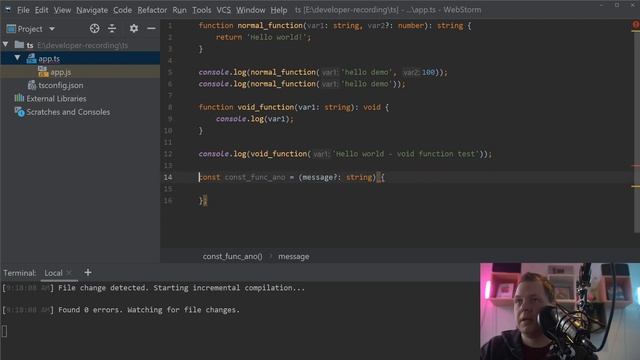
Task: Add a new terminal session with plus
Action: (88, 272)
